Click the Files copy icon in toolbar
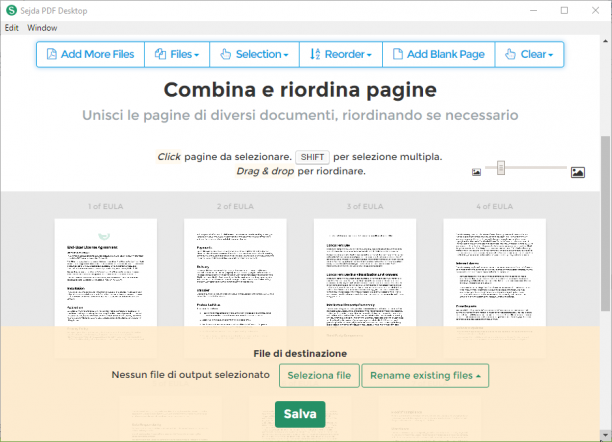 click(160, 54)
